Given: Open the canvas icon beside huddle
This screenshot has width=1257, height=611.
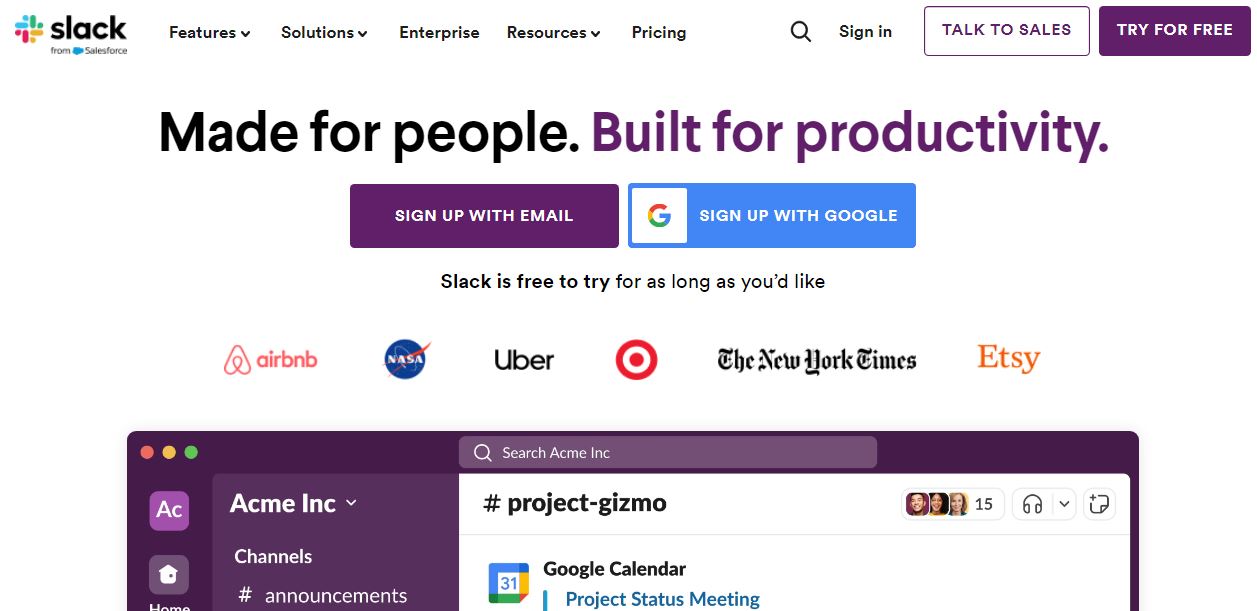Looking at the screenshot, I should point(1099,504).
